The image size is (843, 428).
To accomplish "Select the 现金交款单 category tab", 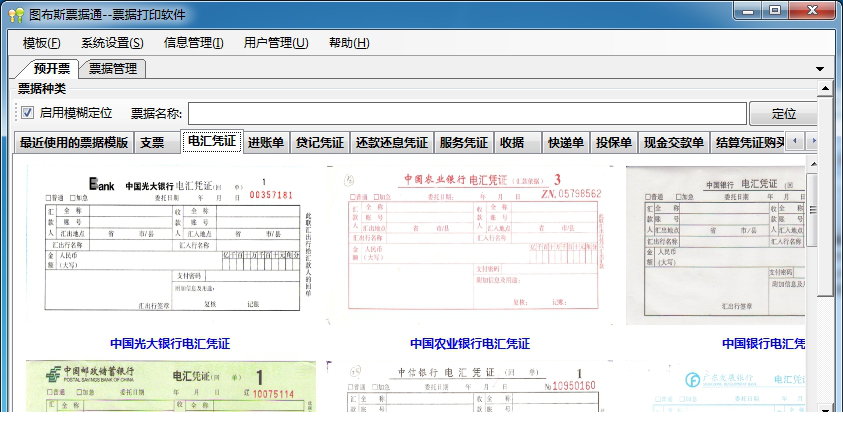I will coord(674,142).
